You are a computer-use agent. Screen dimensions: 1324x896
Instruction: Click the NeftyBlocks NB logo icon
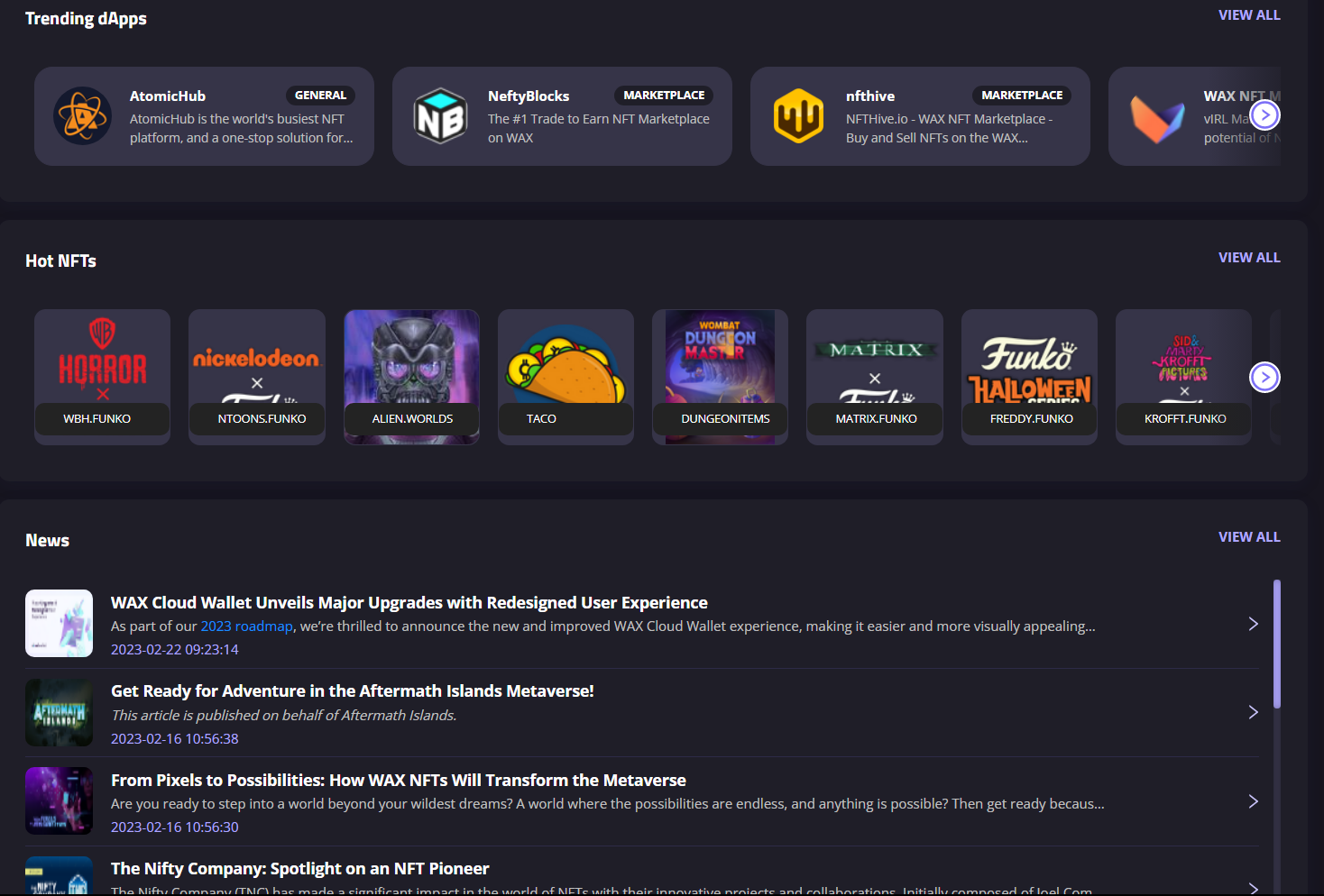pyautogui.click(x=440, y=115)
